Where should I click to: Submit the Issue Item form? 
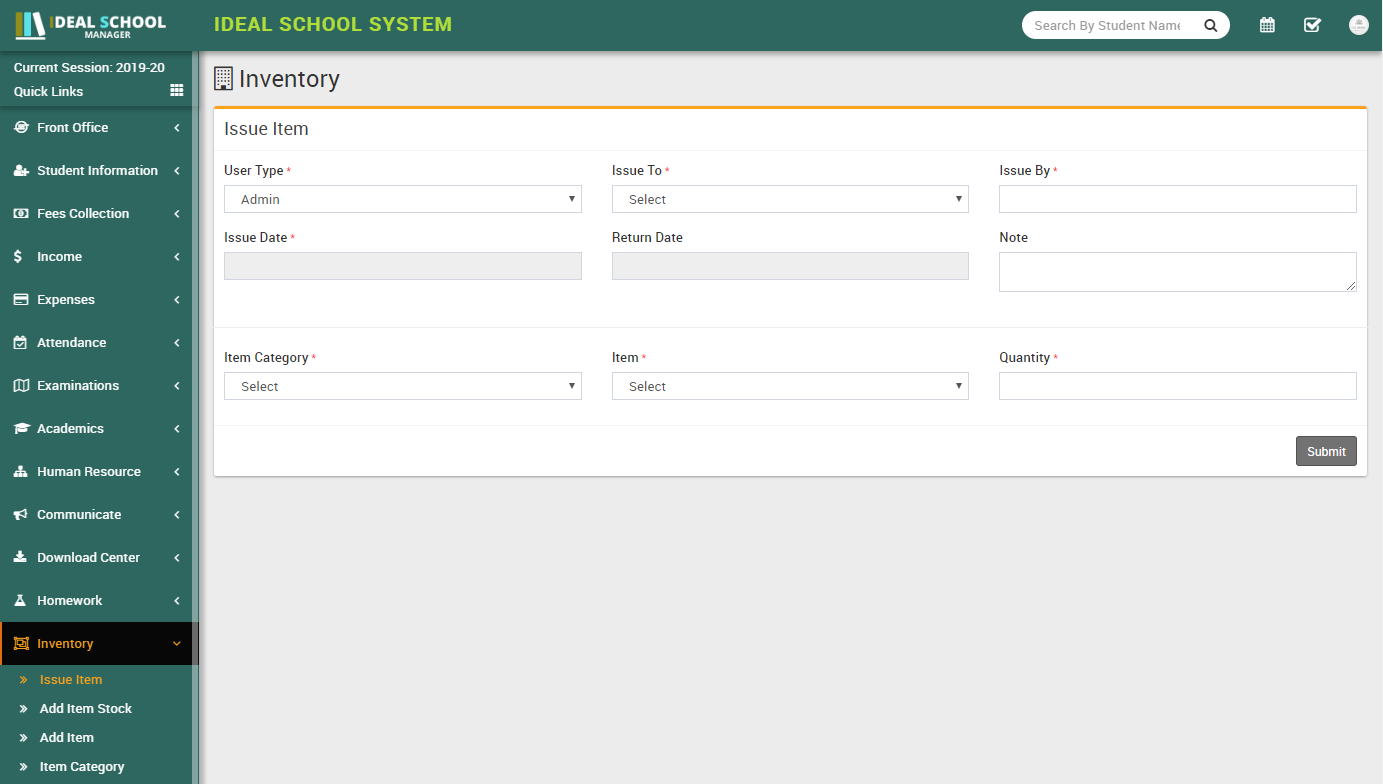(x=1326, y=451)
